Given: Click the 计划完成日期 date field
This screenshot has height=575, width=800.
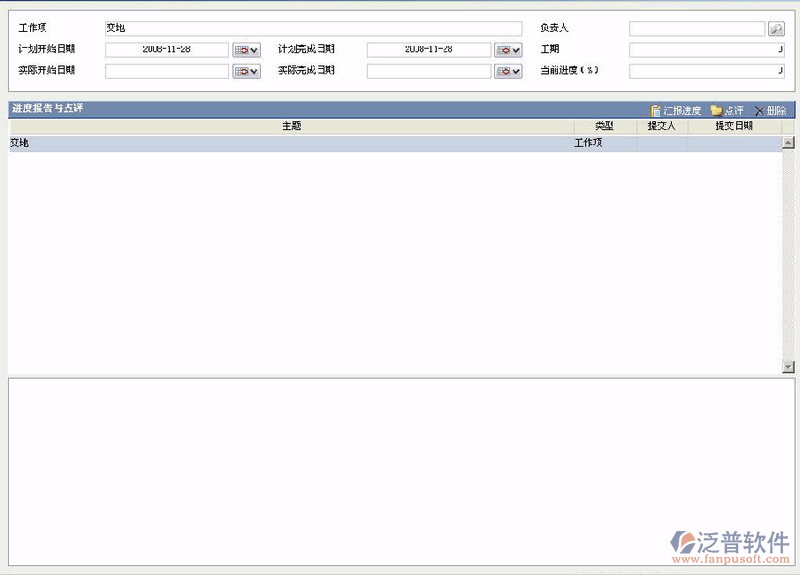Looking at the screenshot, I should (429, 50).
